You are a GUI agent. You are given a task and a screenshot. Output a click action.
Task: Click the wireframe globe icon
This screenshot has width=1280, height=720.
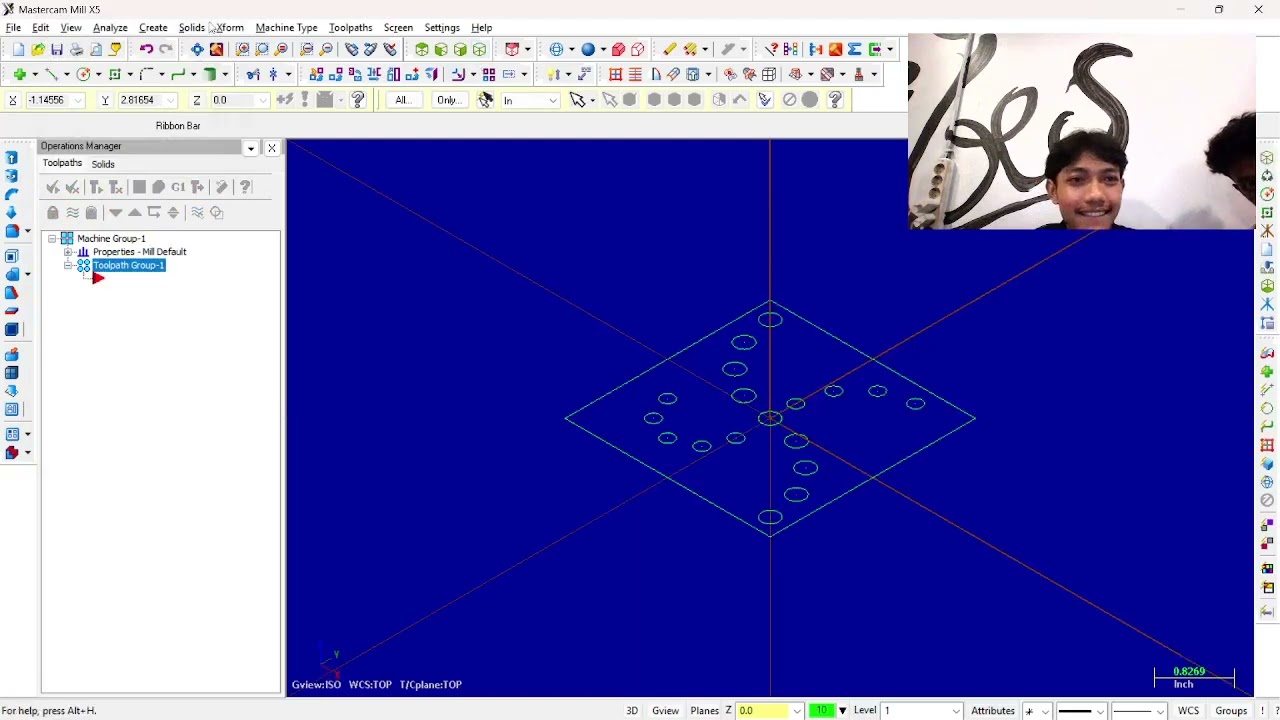point(556,49)
